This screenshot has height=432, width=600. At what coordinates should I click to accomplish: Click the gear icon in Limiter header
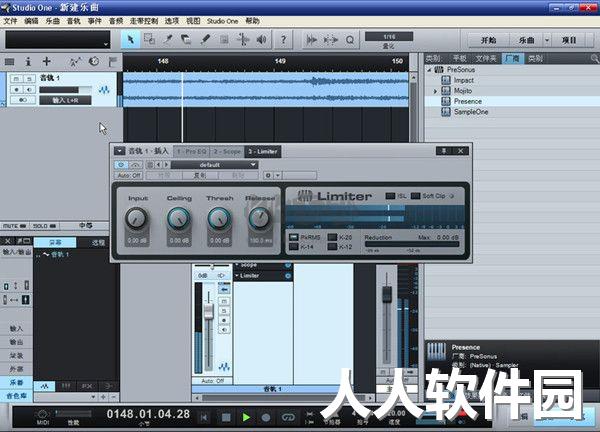tap(268, 175)
